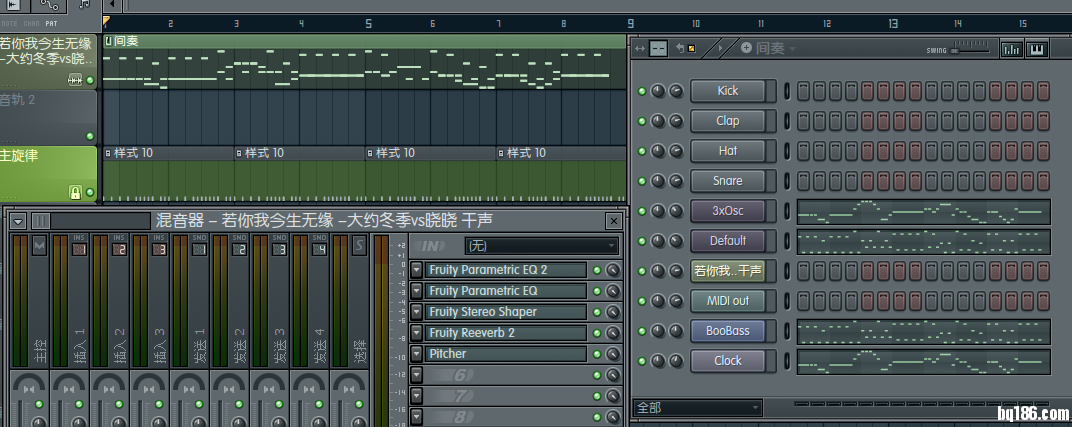Mute the 音轨 2 playlist track
The image size is (1072, 427).
pos(89,135)
